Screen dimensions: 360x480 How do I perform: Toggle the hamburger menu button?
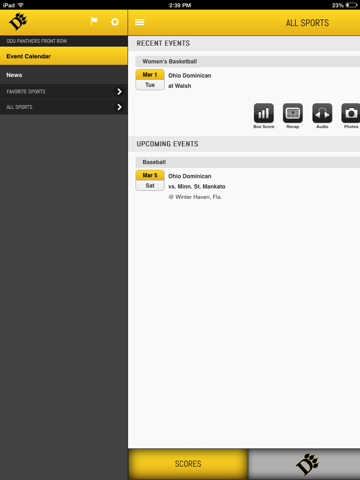coord(140,22)
